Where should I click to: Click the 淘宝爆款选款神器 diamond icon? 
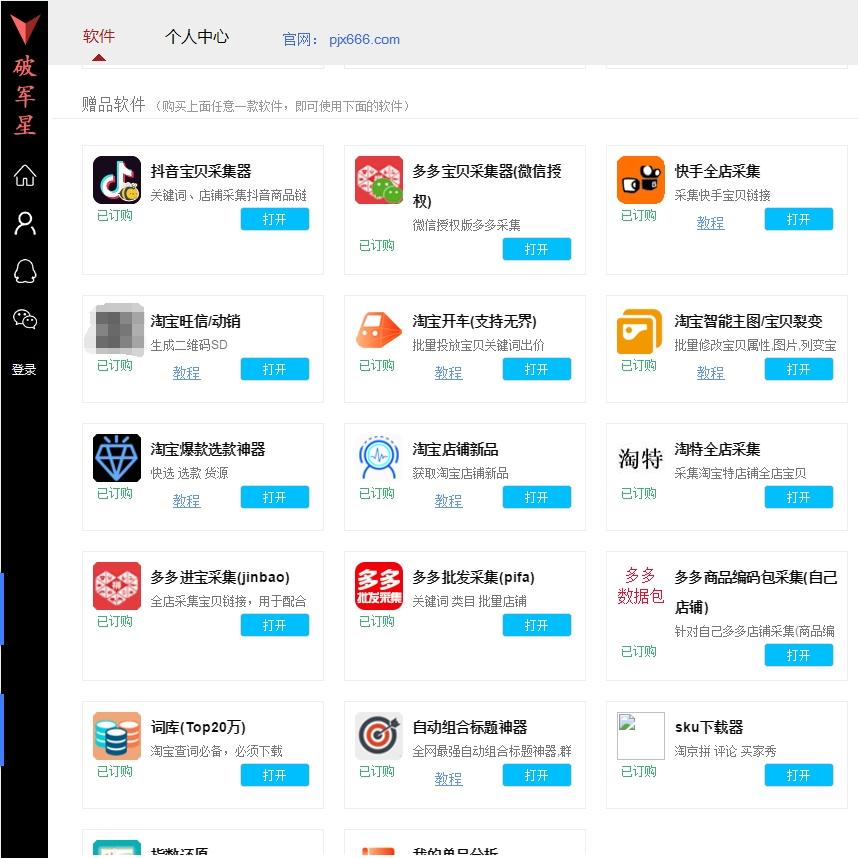click(x=117, y=458)
